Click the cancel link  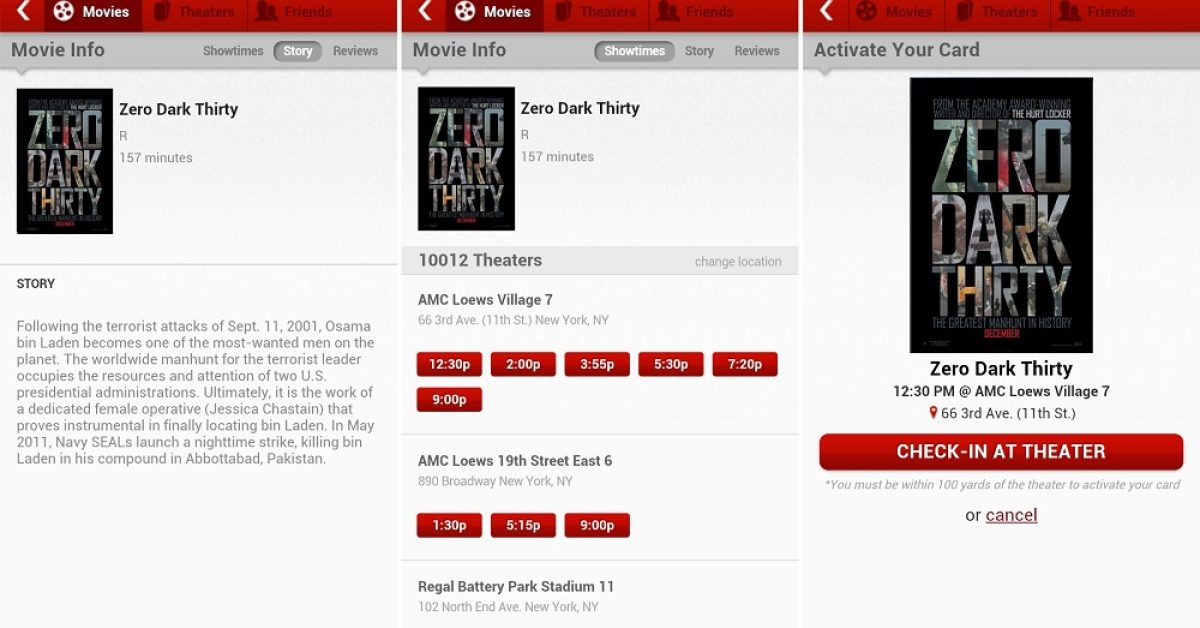[1011, 515]
